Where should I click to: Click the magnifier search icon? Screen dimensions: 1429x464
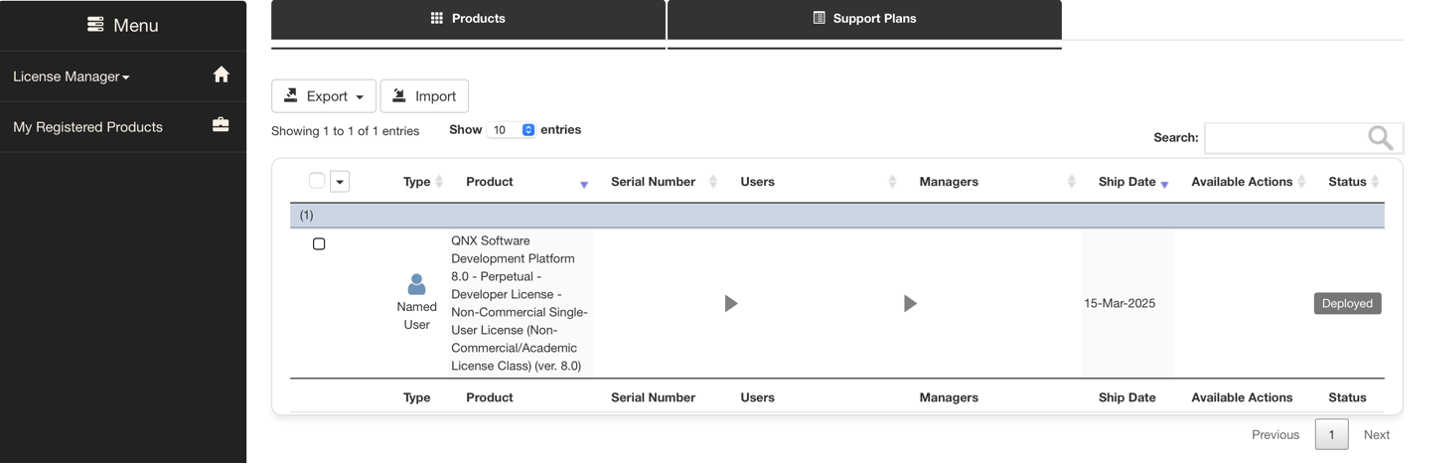[1380, 138]
